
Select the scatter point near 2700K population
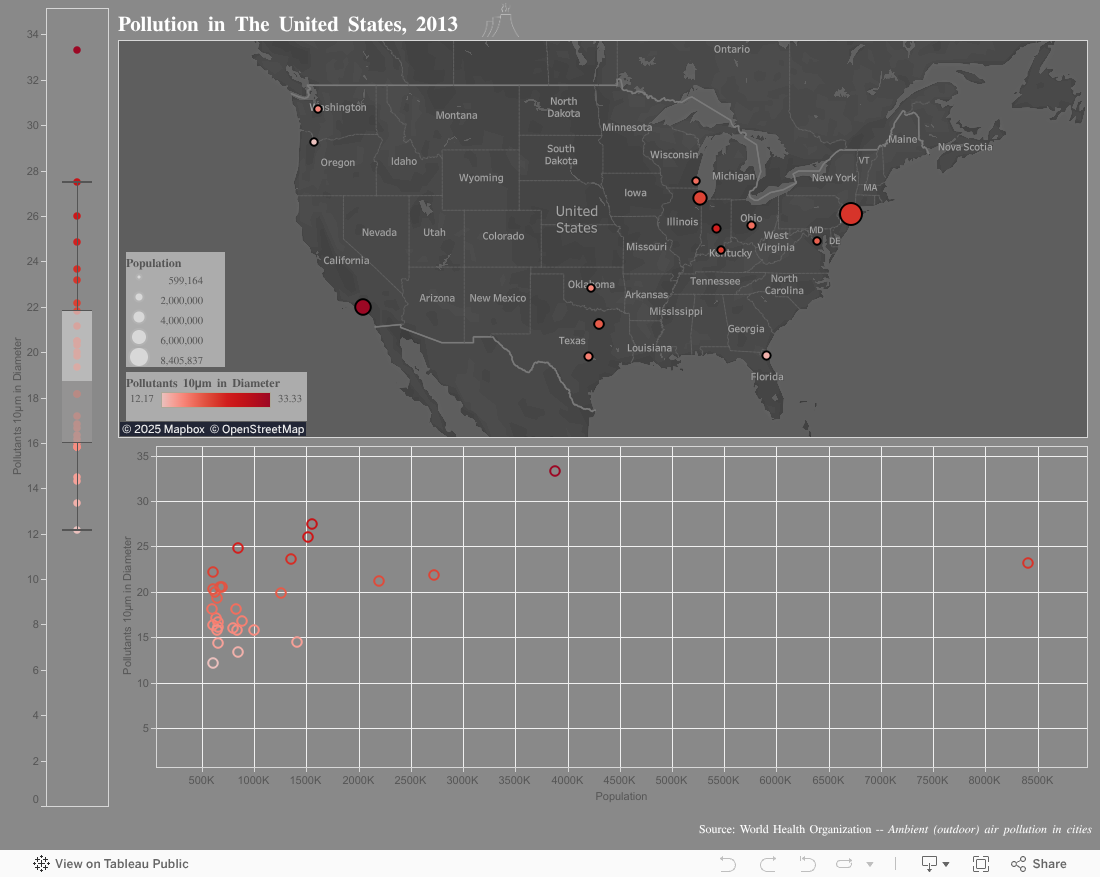coord(434,575)
